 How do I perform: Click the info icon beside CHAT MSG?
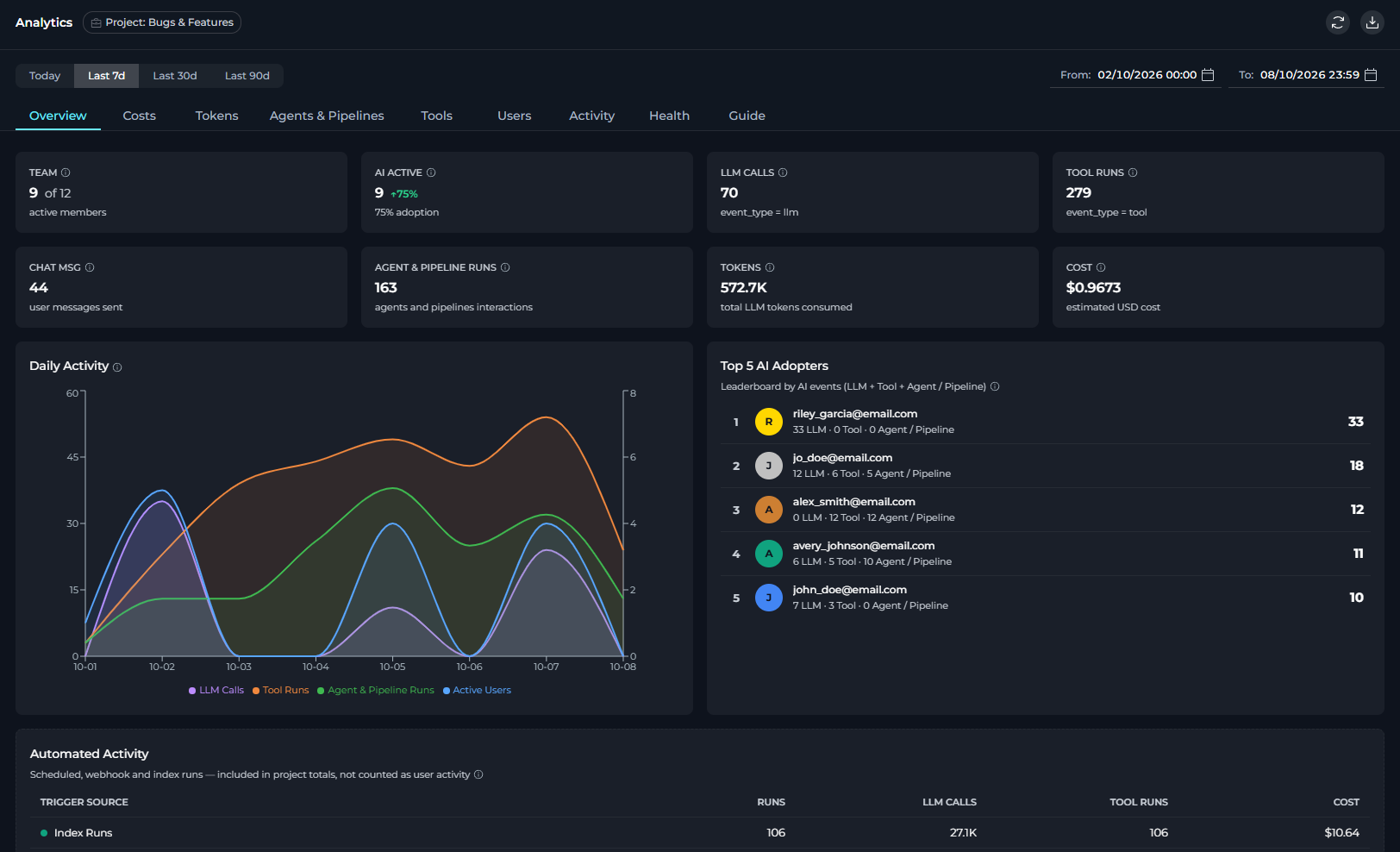coord(90,267)
